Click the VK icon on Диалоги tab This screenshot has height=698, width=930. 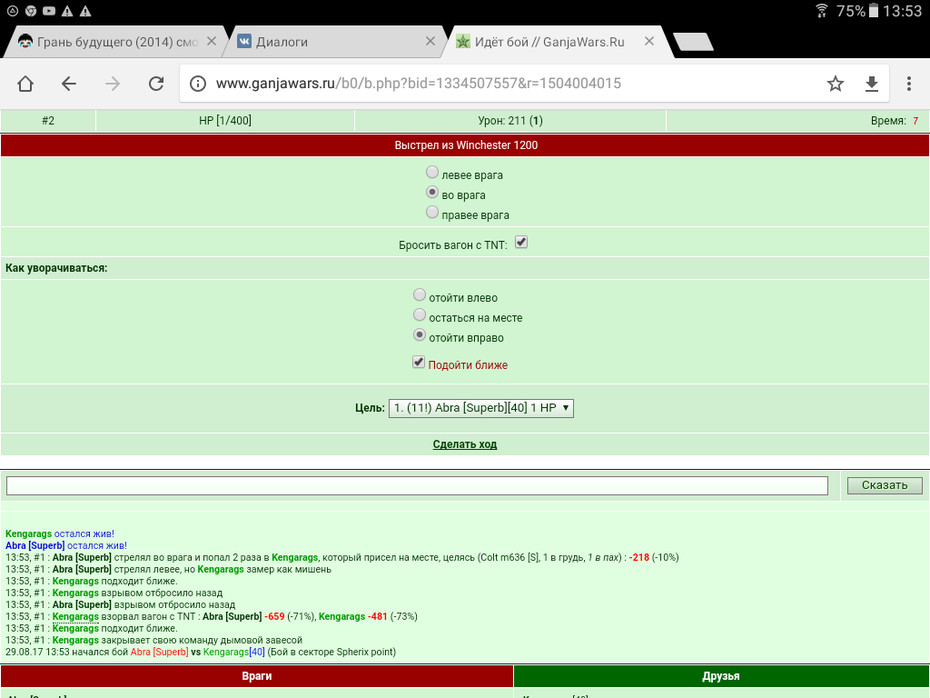click(x=244, y=41)
